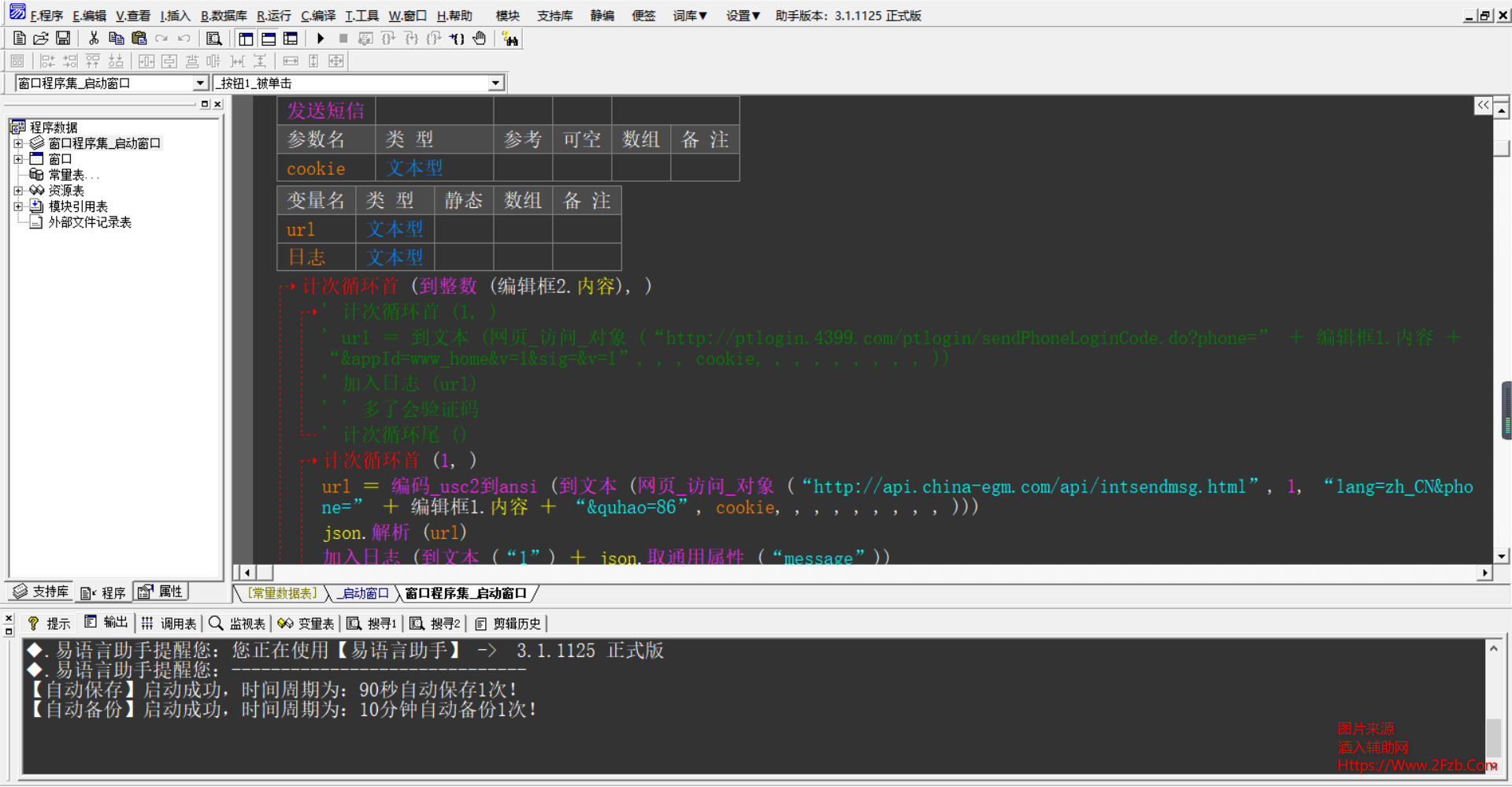Expand the 窗口程序集_启动窗口 tree node
The width and height of the screenshot is (1512, 787).
[x=18, y=143]
